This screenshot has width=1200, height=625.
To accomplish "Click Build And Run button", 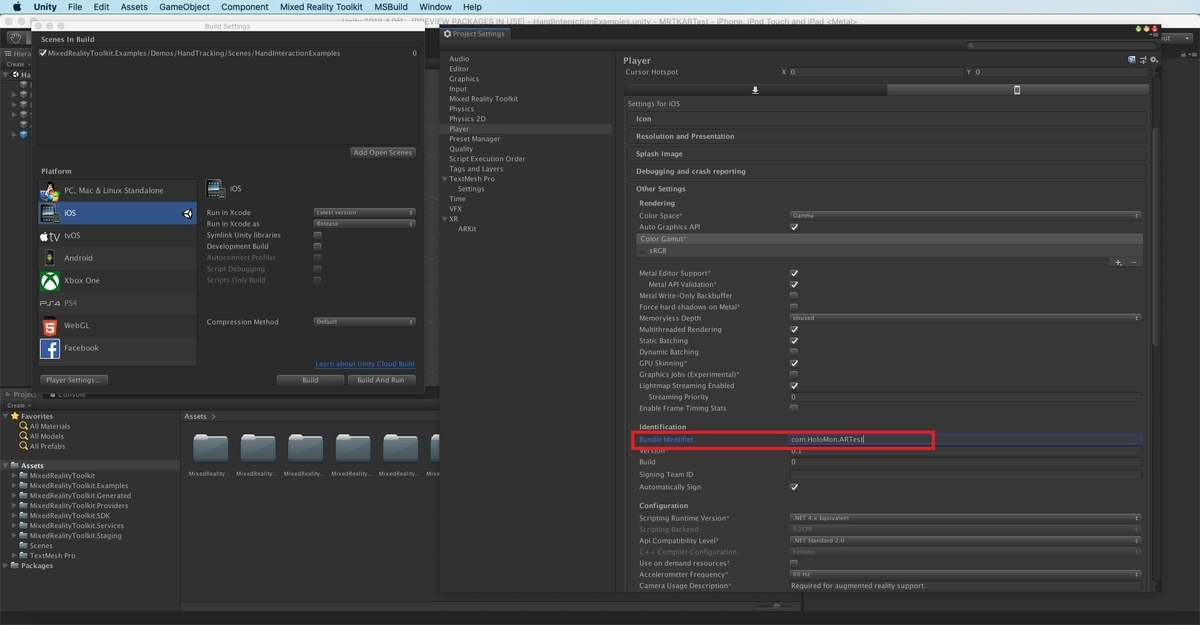I will tap(381, 380).
